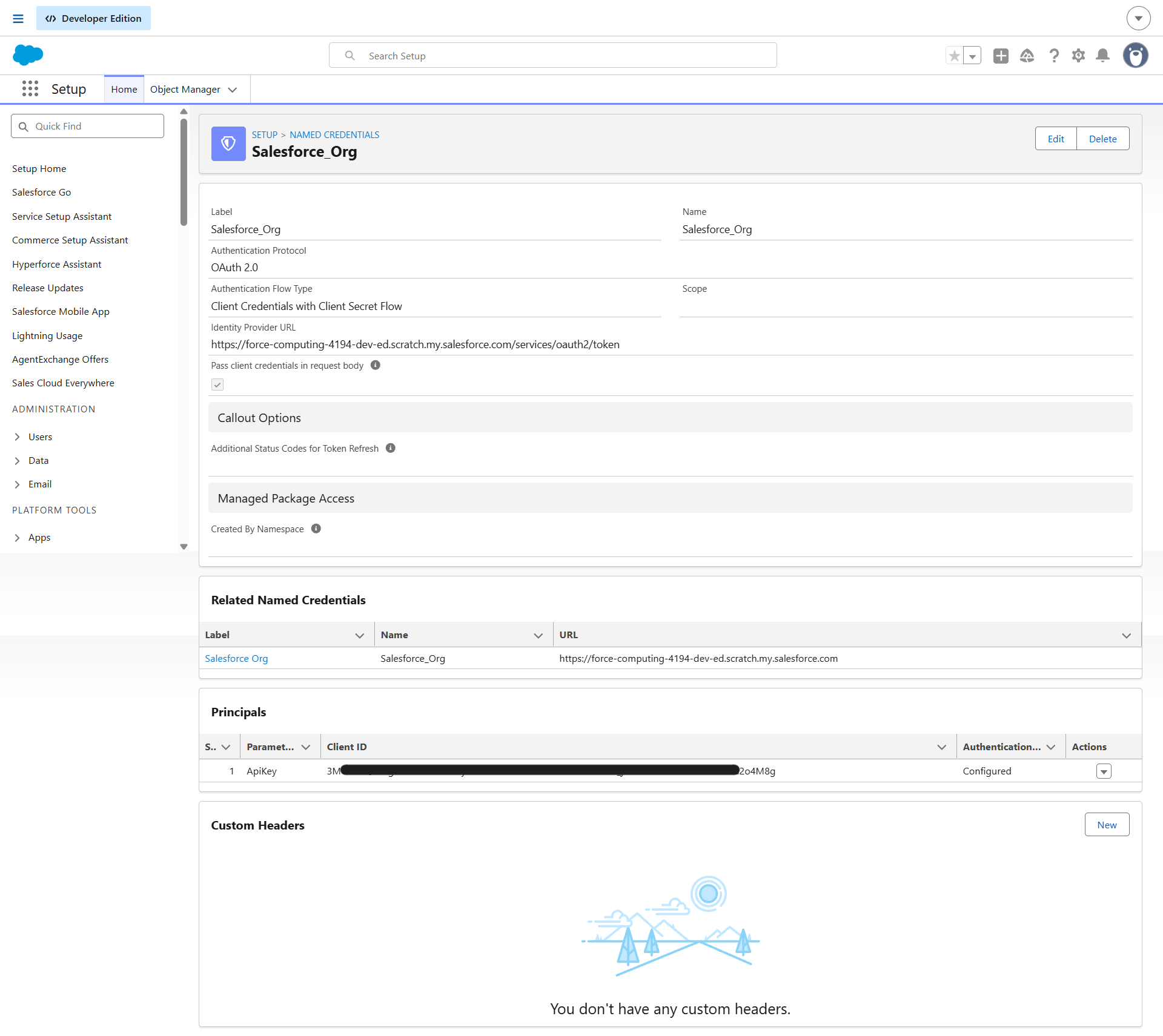This screenshot has height=1036, width=1163.
Task: Open the Trailhead guidance icon
Action: (x=1027, y=56)
